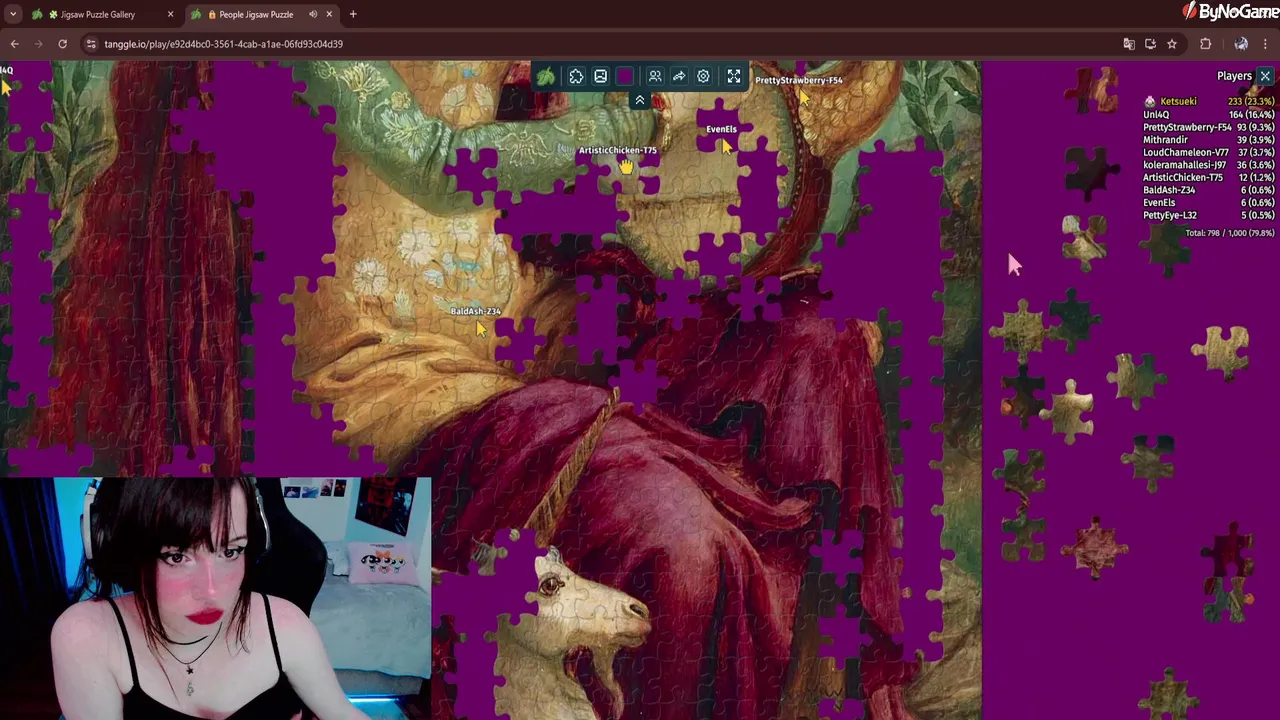Switch to the People Jigsaw Puzzle tab

[x=256, y=14]
